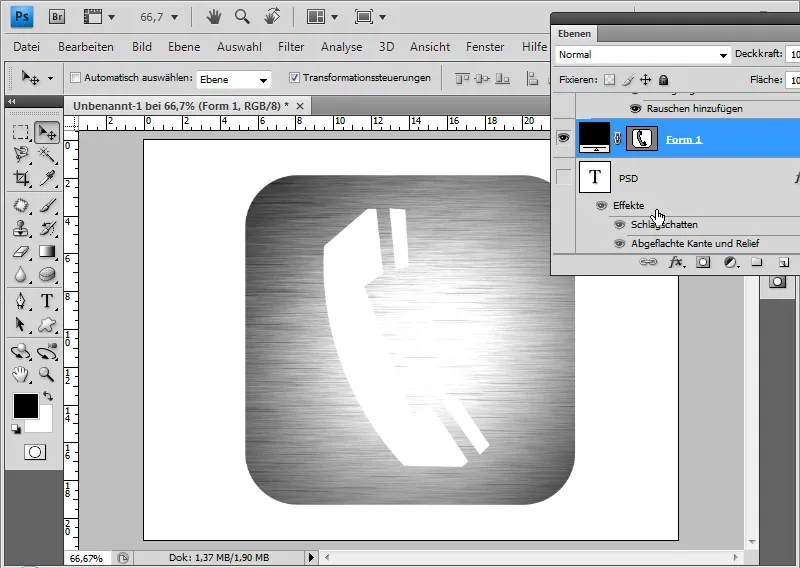This screenshot has width=800, height=568.
Task: Click the foreground color black swatch
Action: click(26, 406)
